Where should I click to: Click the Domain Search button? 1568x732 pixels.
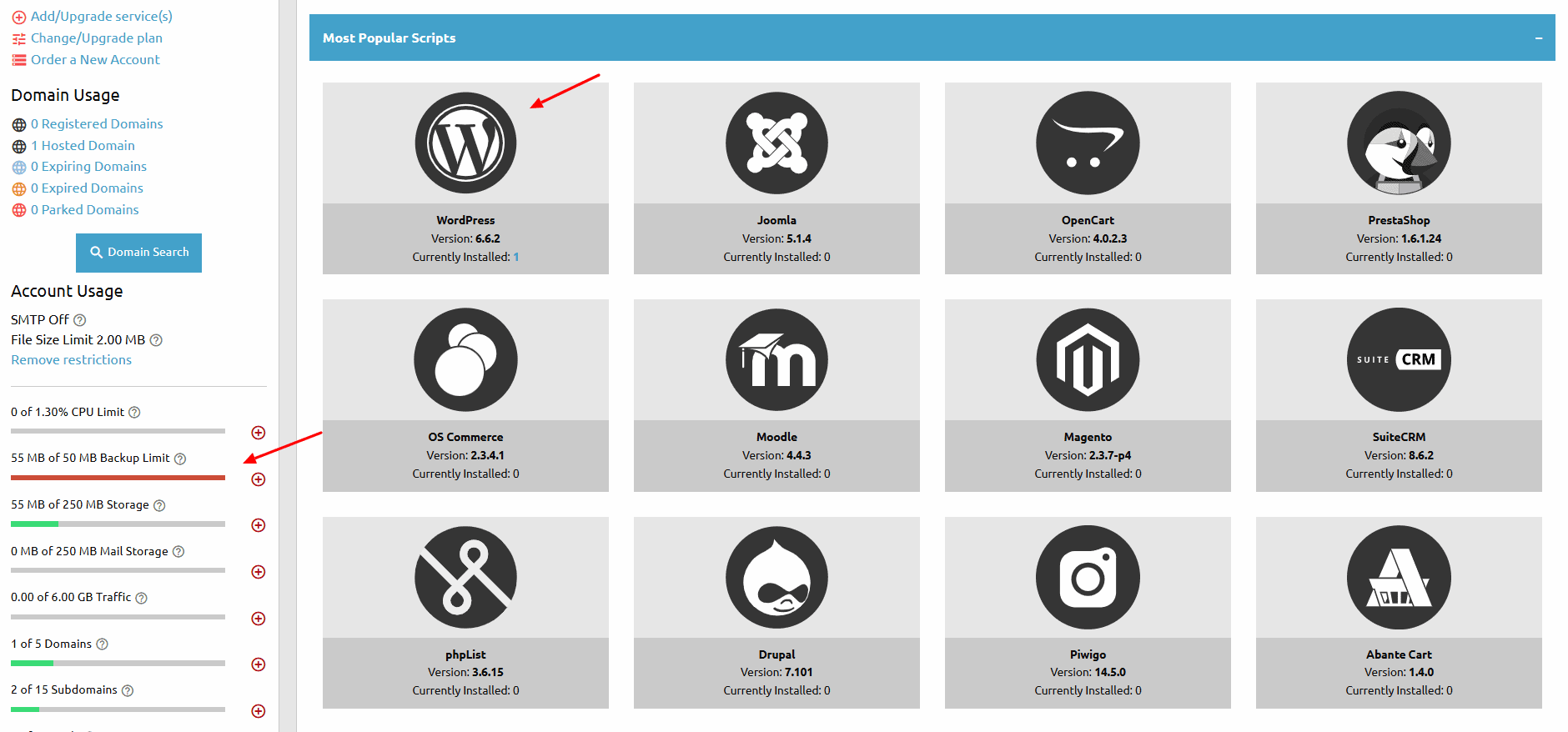(138, 253)
